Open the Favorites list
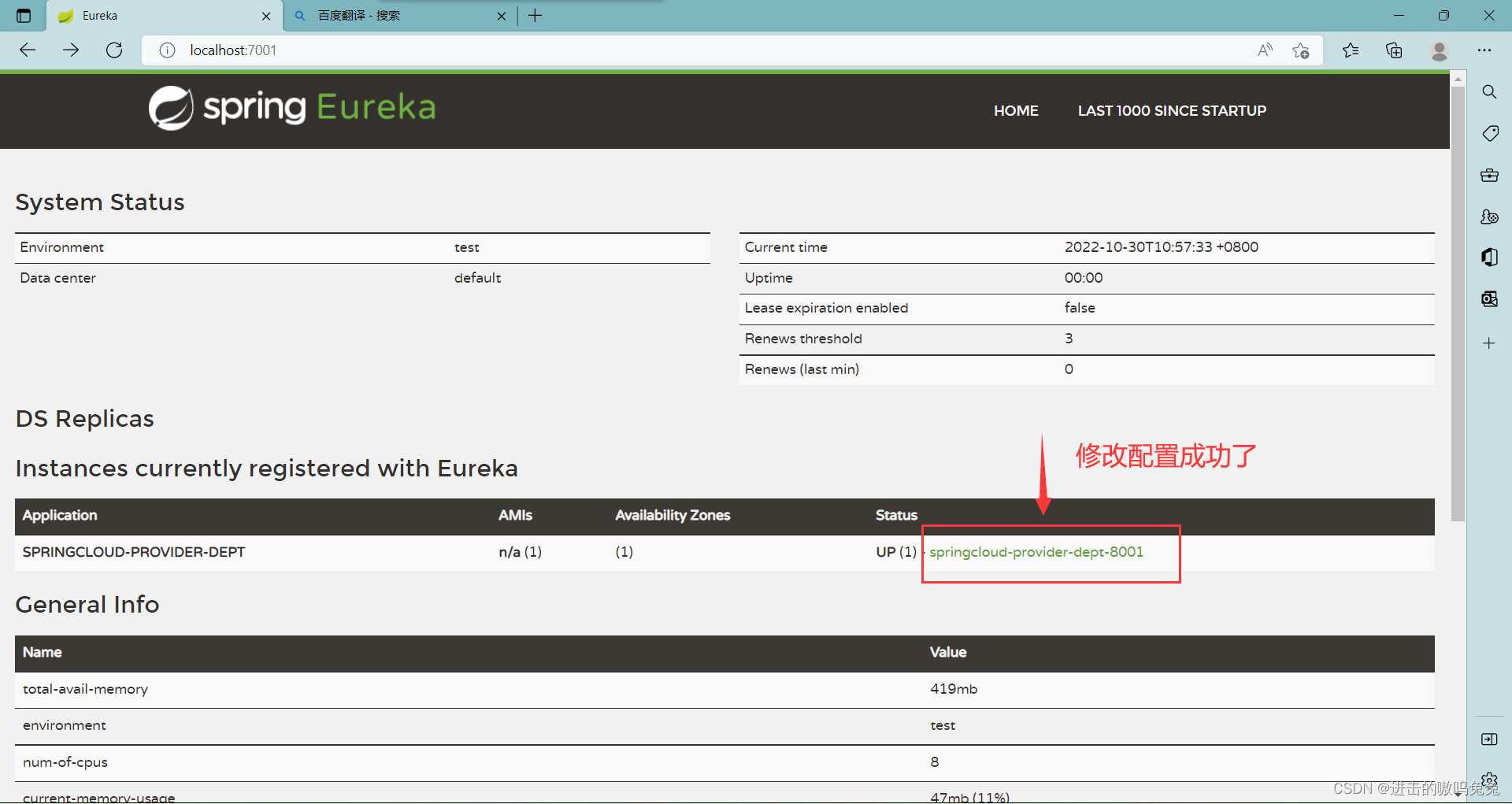 pyautogui.click(x=1351, y=50)
